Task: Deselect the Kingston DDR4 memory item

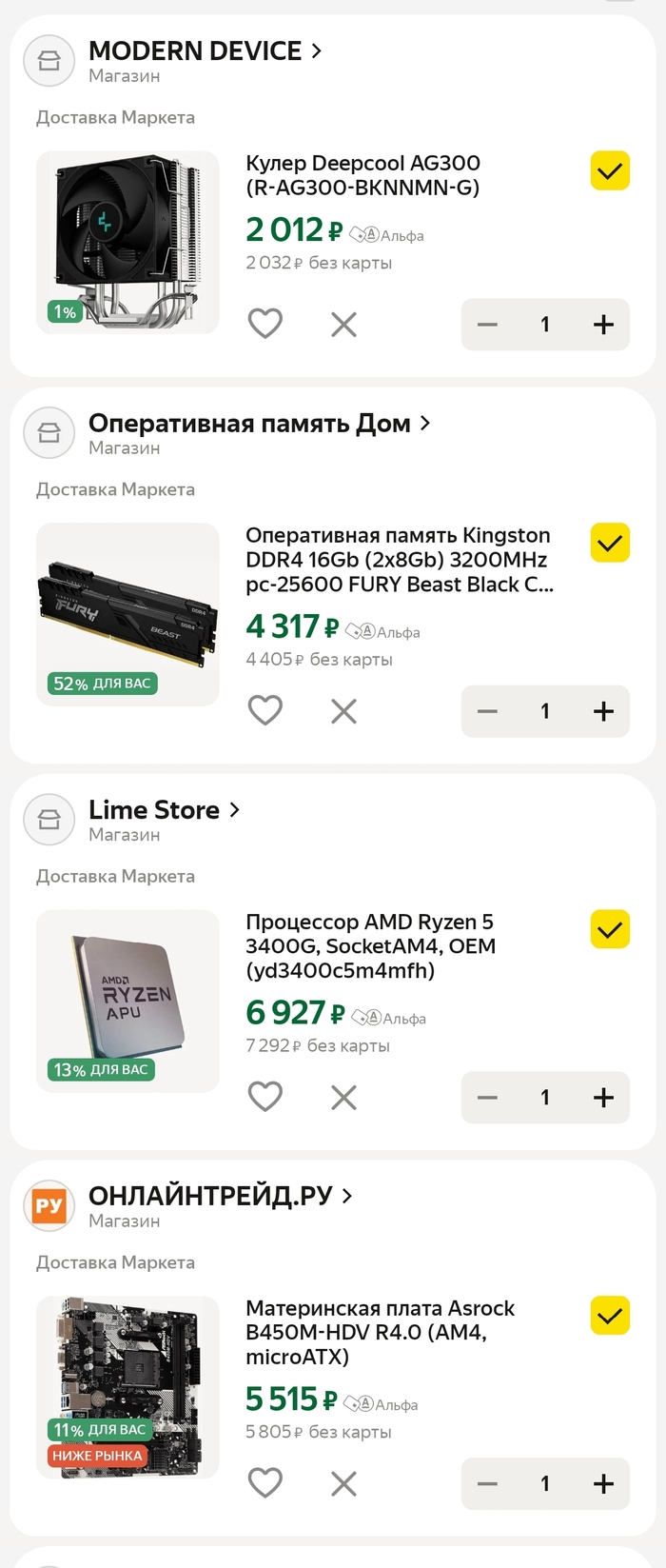Action: point(609,543)
